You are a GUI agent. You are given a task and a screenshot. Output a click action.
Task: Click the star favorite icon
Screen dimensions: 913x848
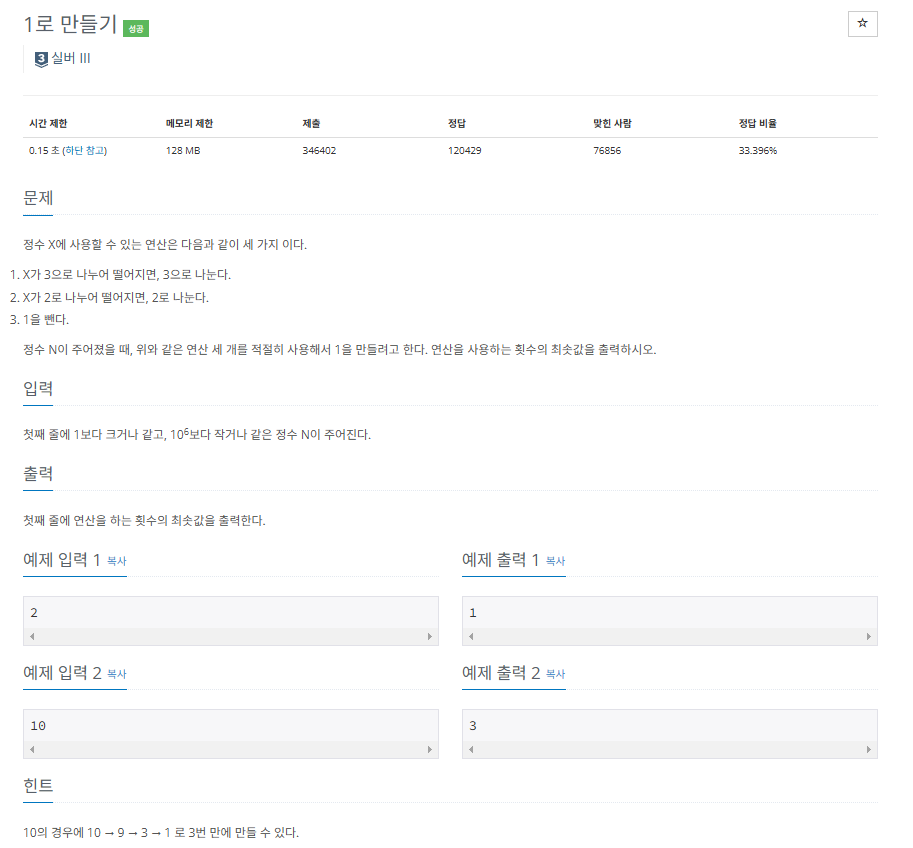point(862,23)
